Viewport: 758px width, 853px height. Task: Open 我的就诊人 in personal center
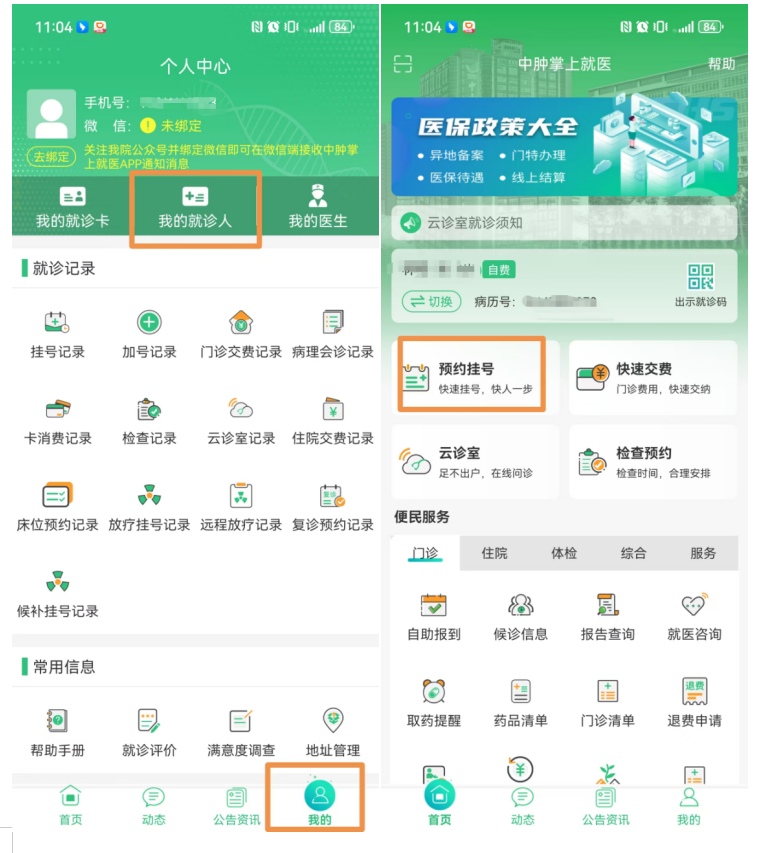195,208
